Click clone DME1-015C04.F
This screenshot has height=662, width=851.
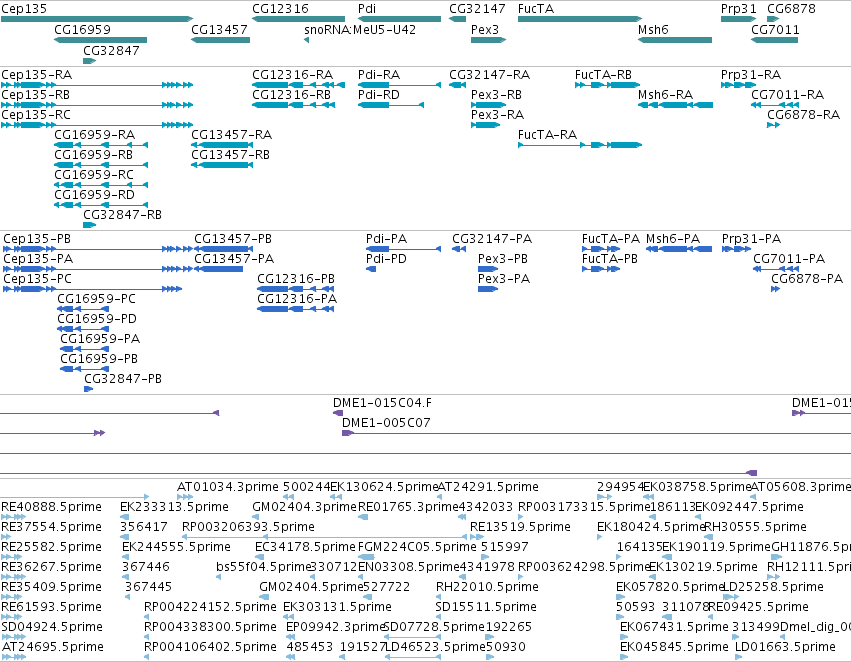383,403
